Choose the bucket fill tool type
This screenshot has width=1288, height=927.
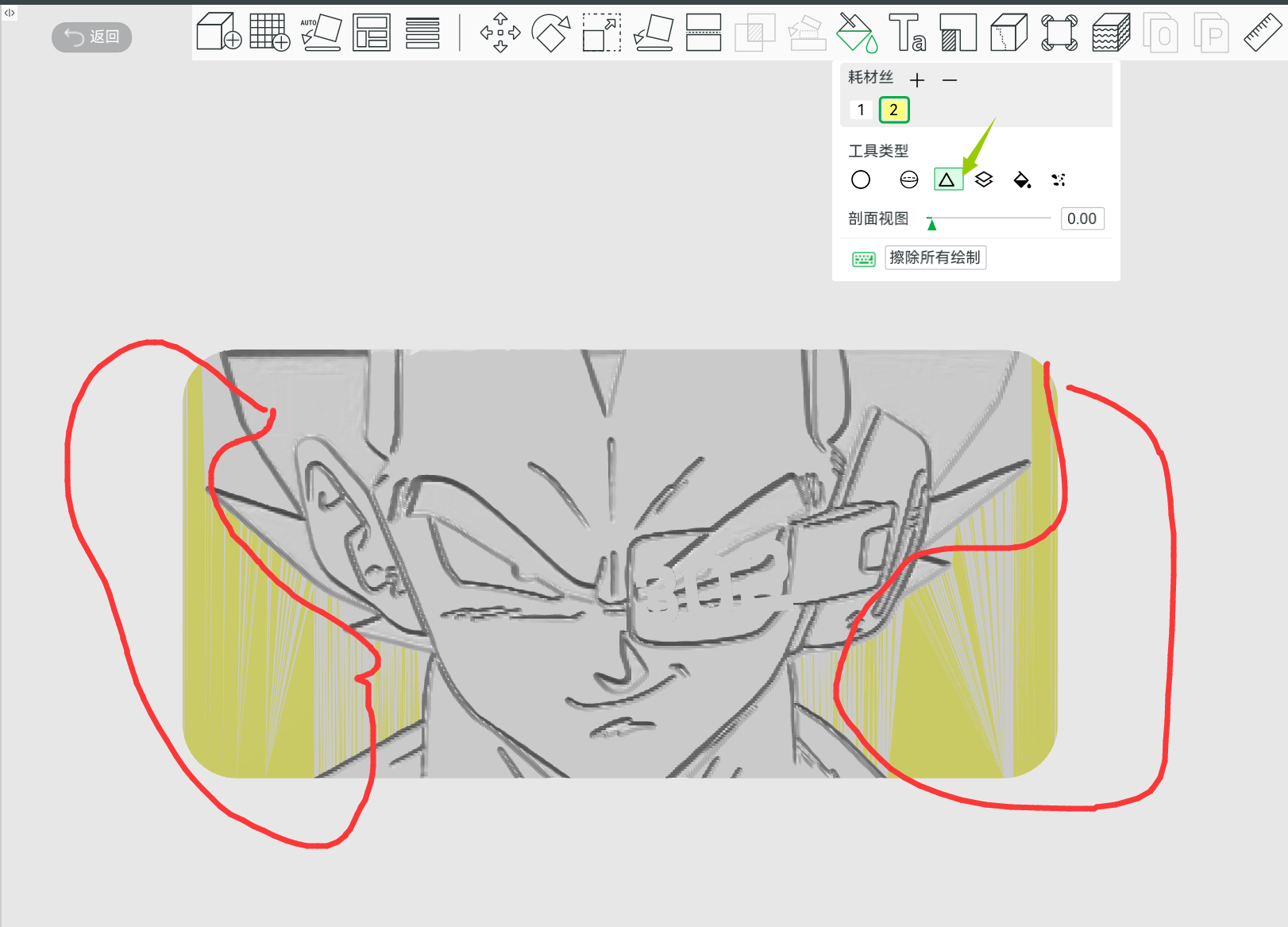[x=1022, y=180]
